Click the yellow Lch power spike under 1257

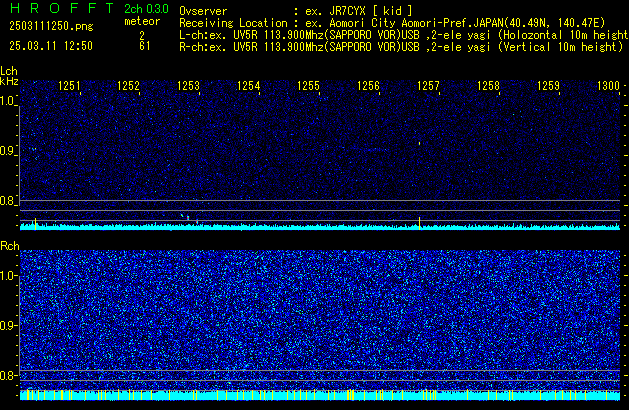click(x=420, y=223)
